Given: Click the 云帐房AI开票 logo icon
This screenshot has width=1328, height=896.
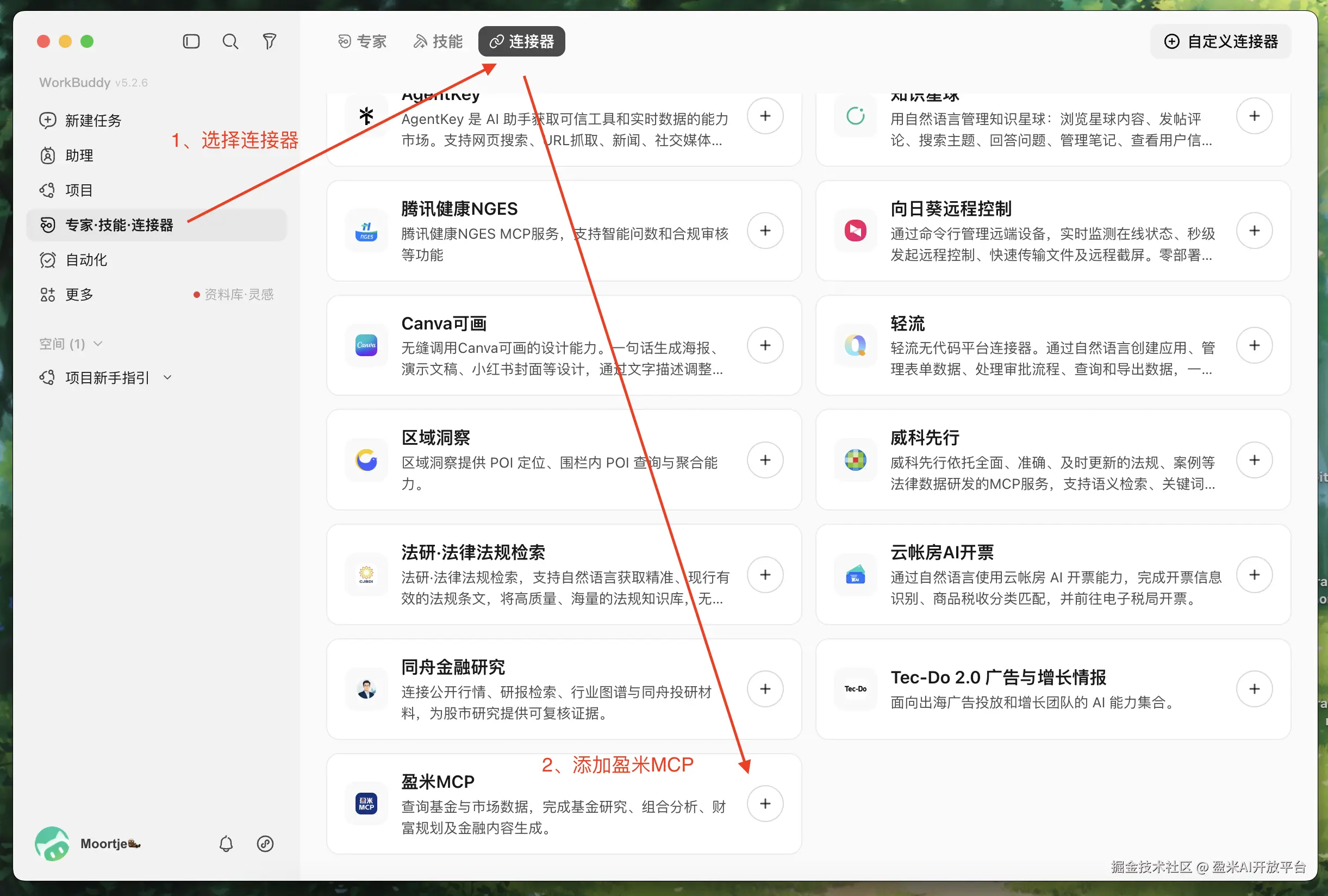Looking at the screenshot, I should pyautogui.click(x=855, y=574).
